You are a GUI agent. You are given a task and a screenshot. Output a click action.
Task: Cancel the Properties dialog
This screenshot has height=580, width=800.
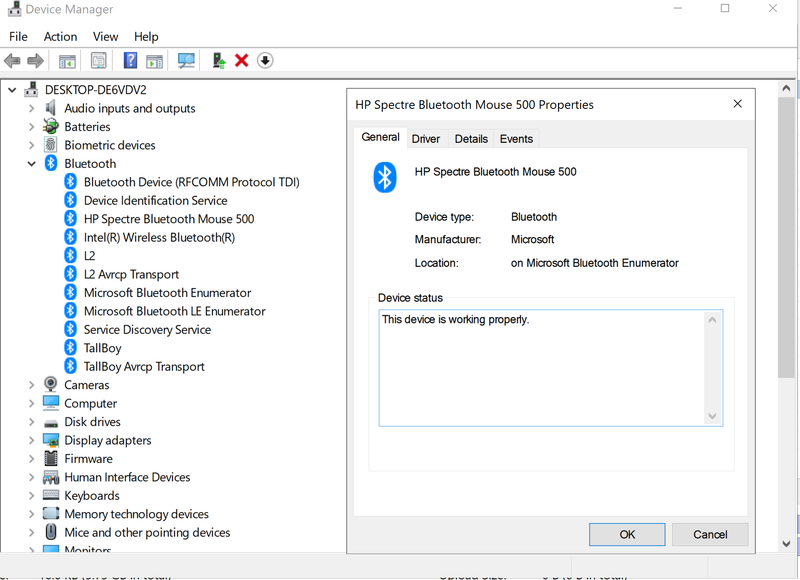[x=710, y=534]
